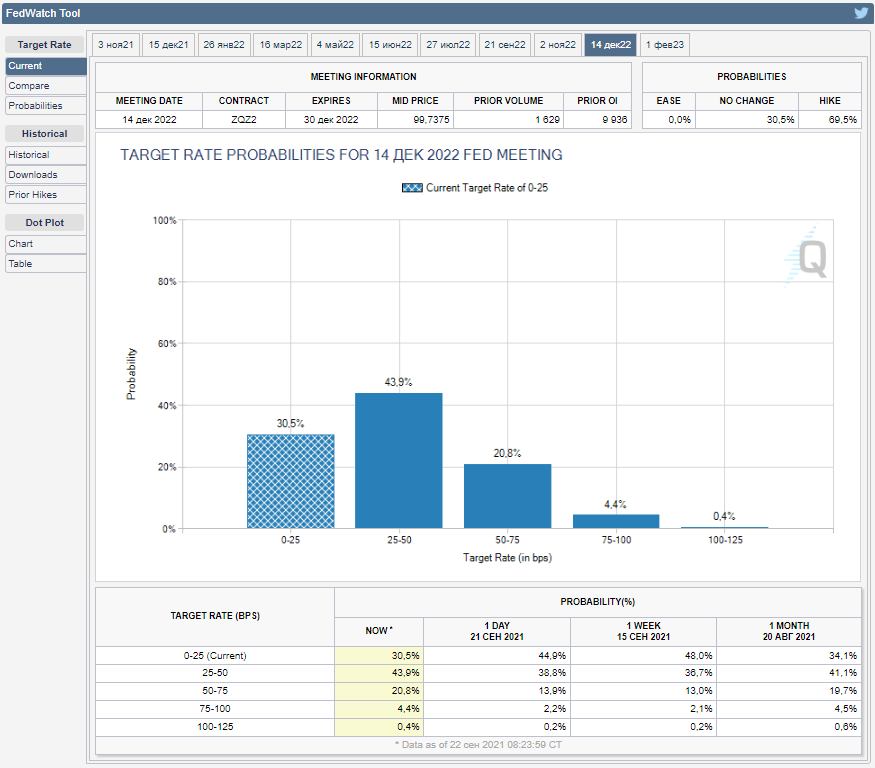Click the hatched Current Target Rate legend swatch
Image resolution: width=875 pixels, height=768 pixels.
tap(412, 188)
